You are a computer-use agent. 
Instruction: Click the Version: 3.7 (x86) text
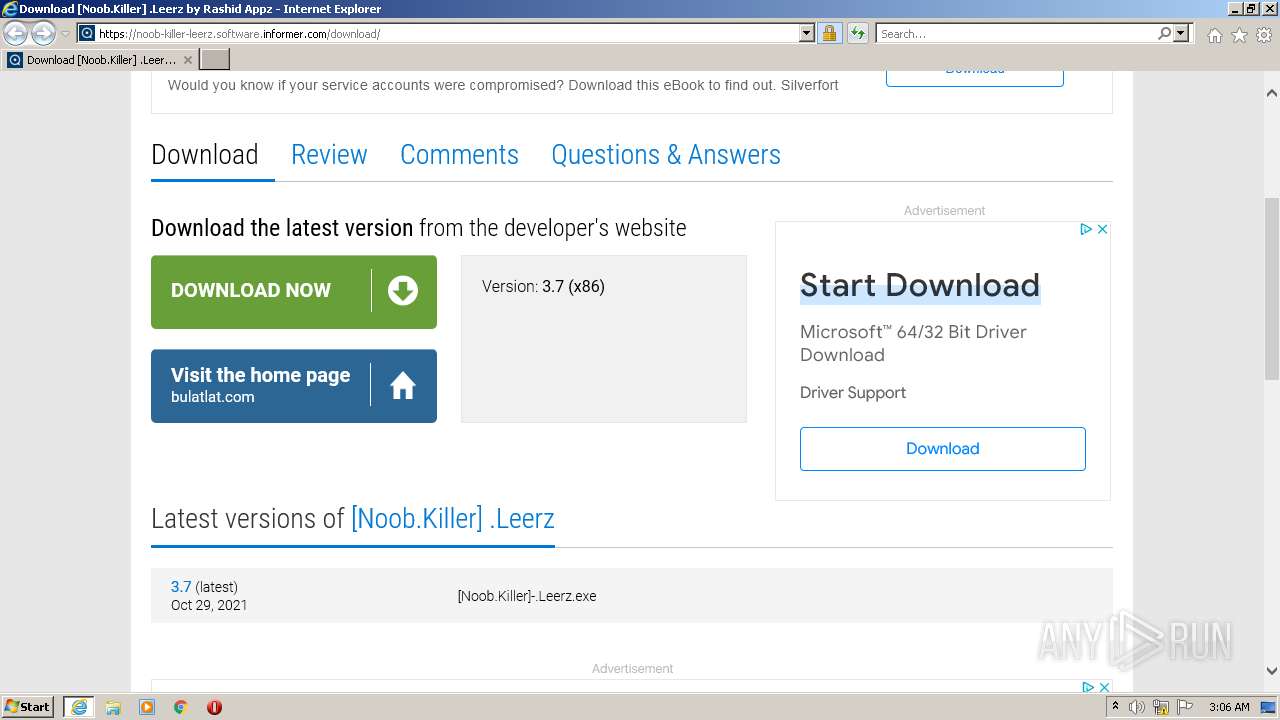[x=543, y=287]
